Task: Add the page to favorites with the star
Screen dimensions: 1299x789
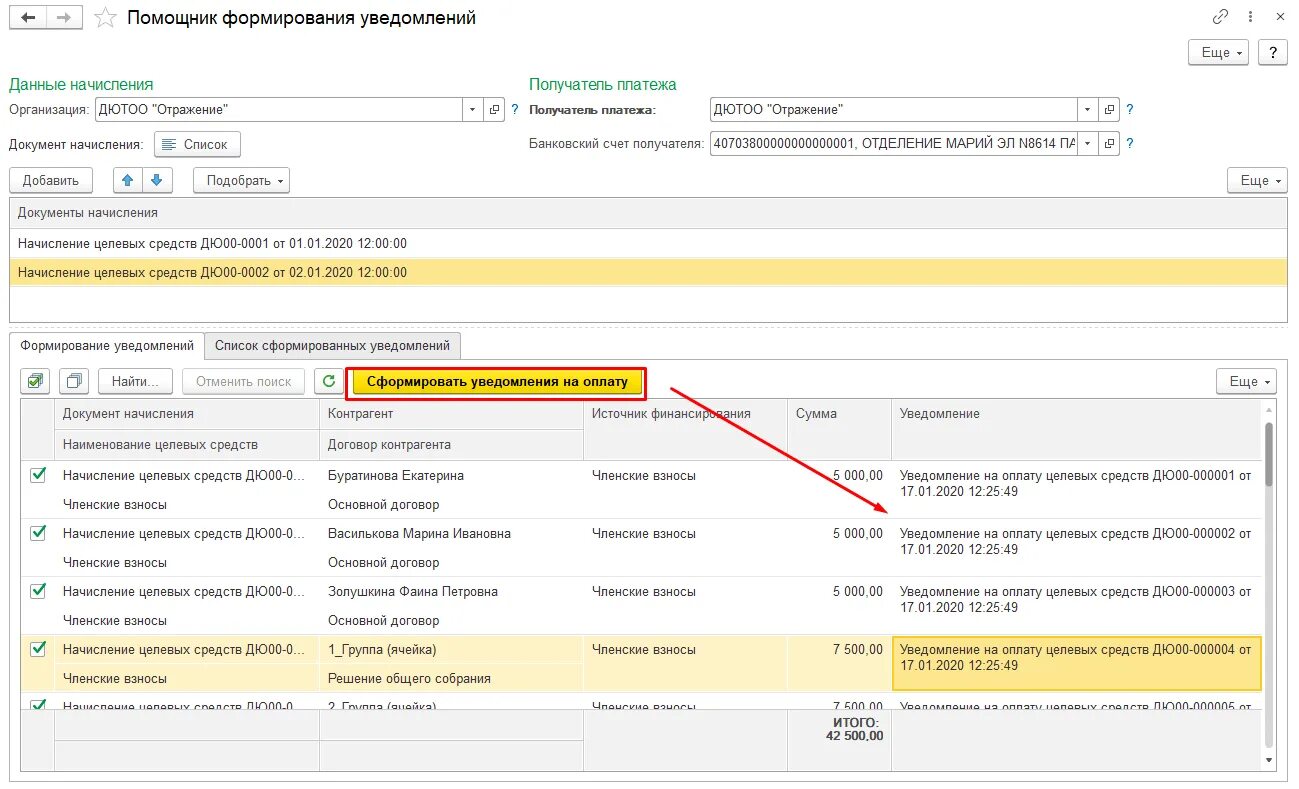Action: tap(106, 18)
